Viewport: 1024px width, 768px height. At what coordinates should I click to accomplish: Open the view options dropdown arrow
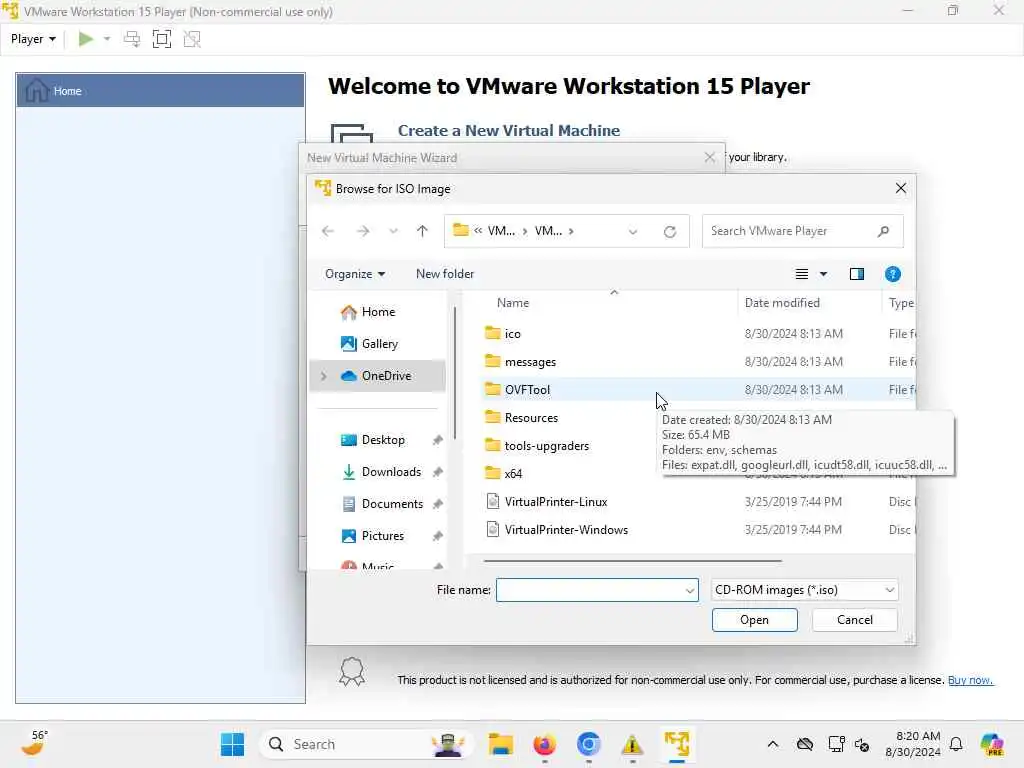coord(824,274)
